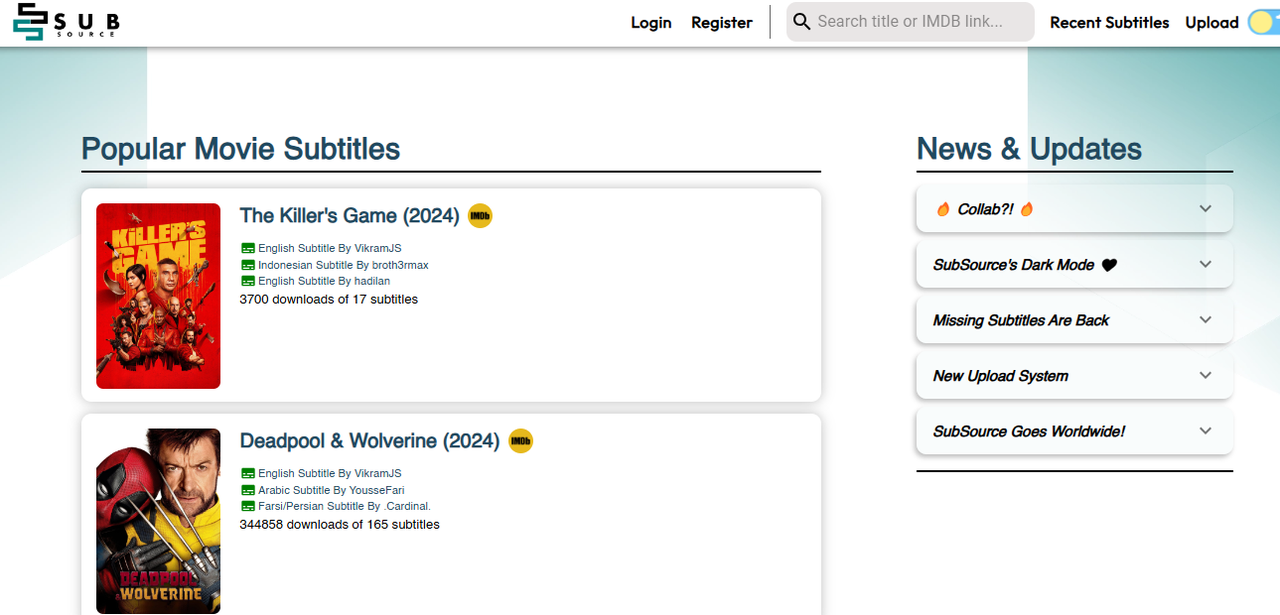This screenshot has width=1280, height=615.
Task: Open Indonesian Subtitle By broth3rmax
Action: (x=343, y=265)
